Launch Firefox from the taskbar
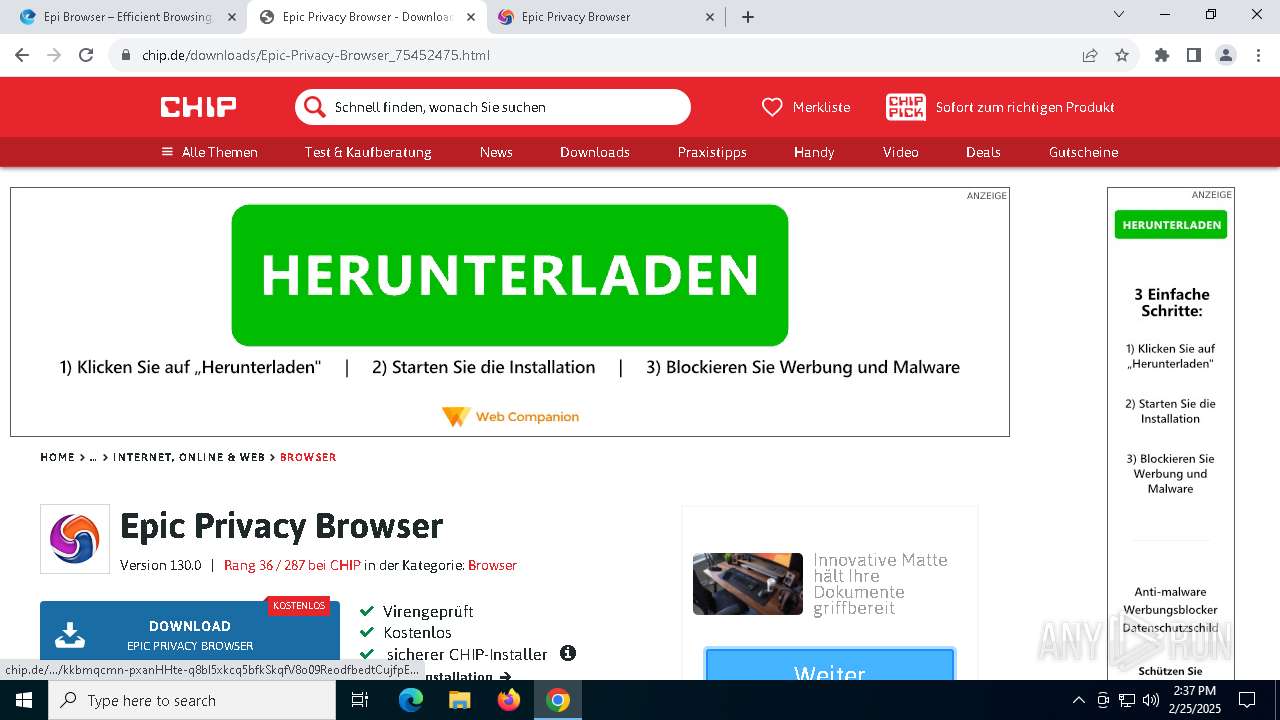 pyautogui.click(x=509, y=700)
